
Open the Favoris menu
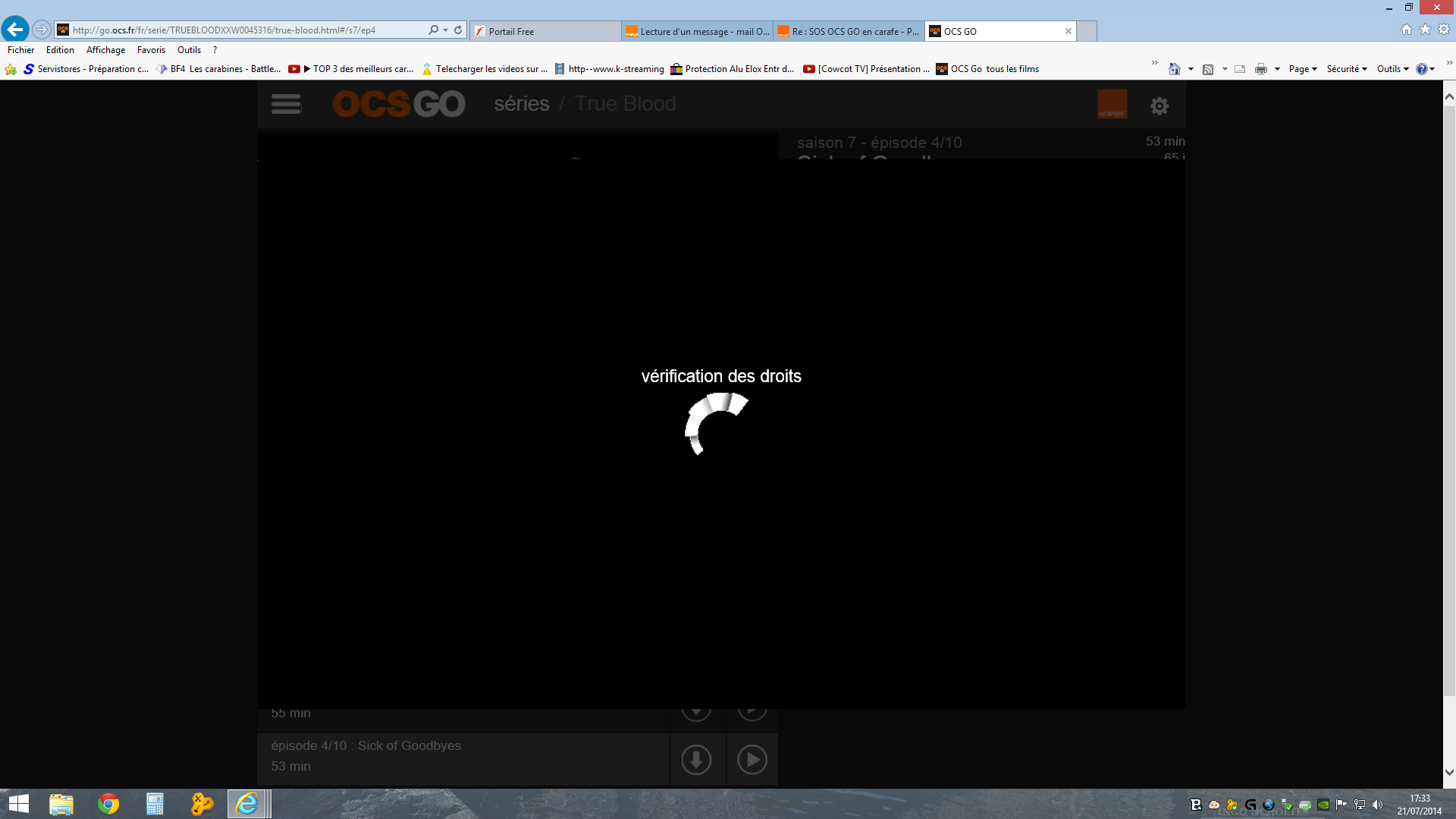pos(151,50)
